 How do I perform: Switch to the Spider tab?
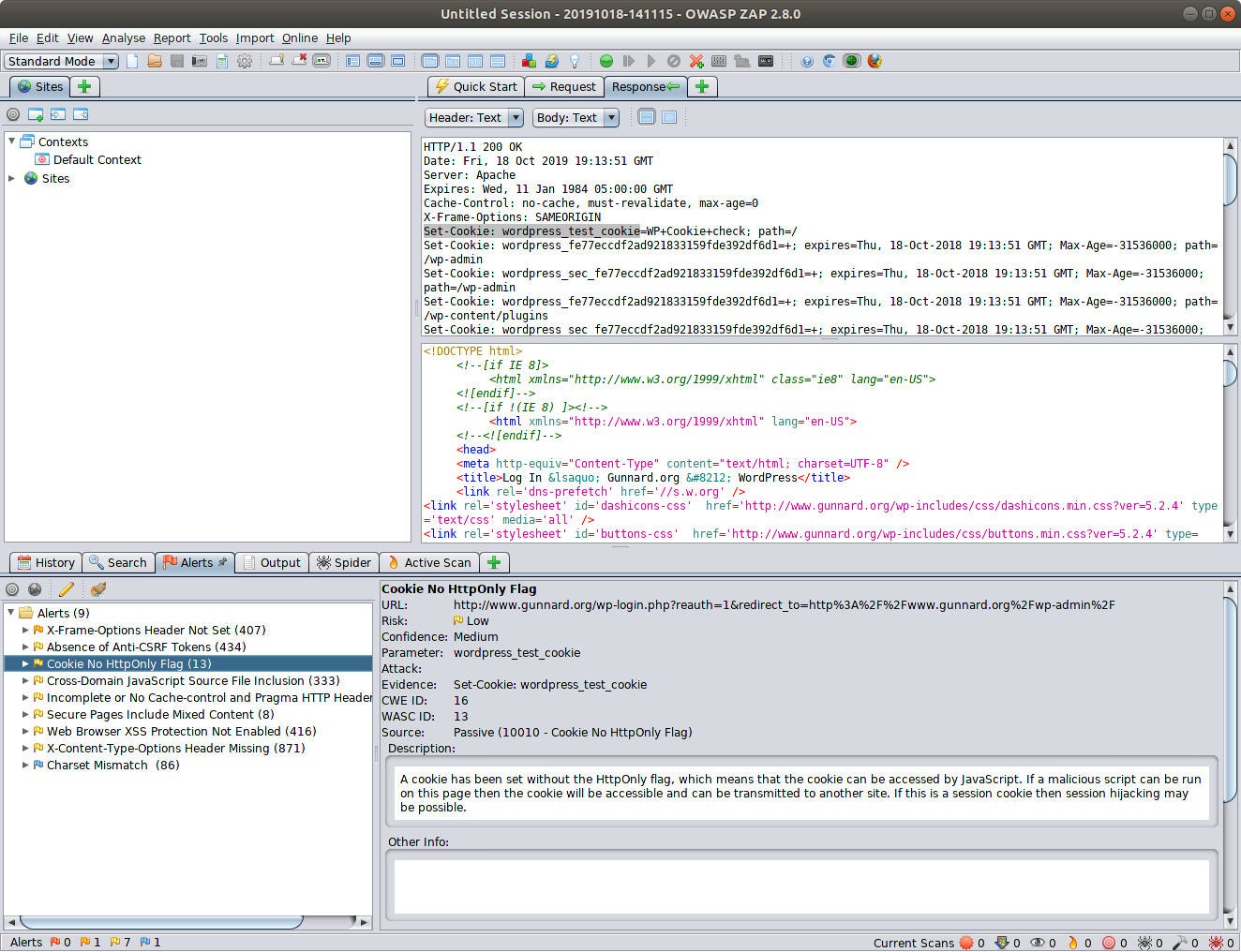(344, 562)
